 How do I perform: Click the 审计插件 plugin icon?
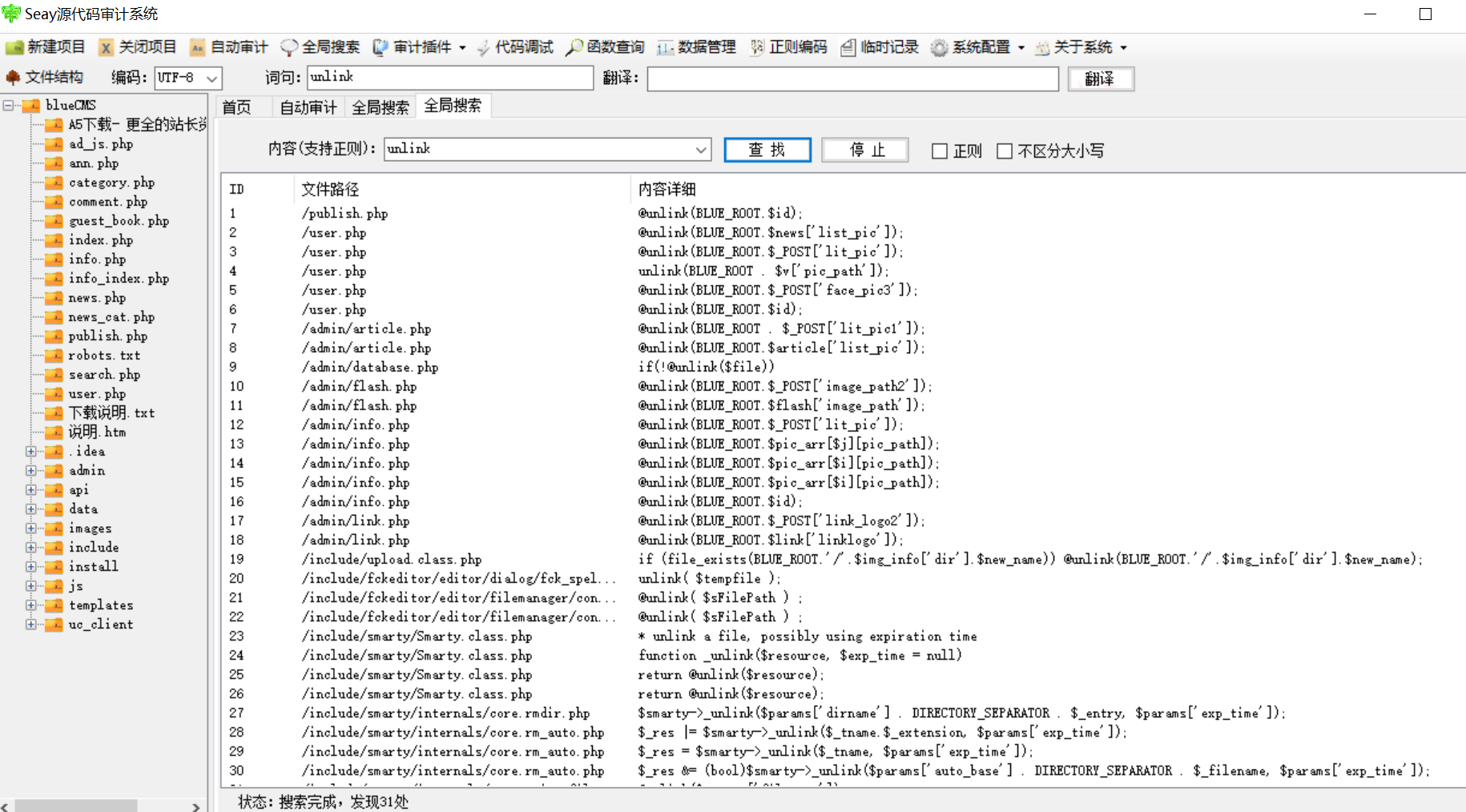click(381, 48)
